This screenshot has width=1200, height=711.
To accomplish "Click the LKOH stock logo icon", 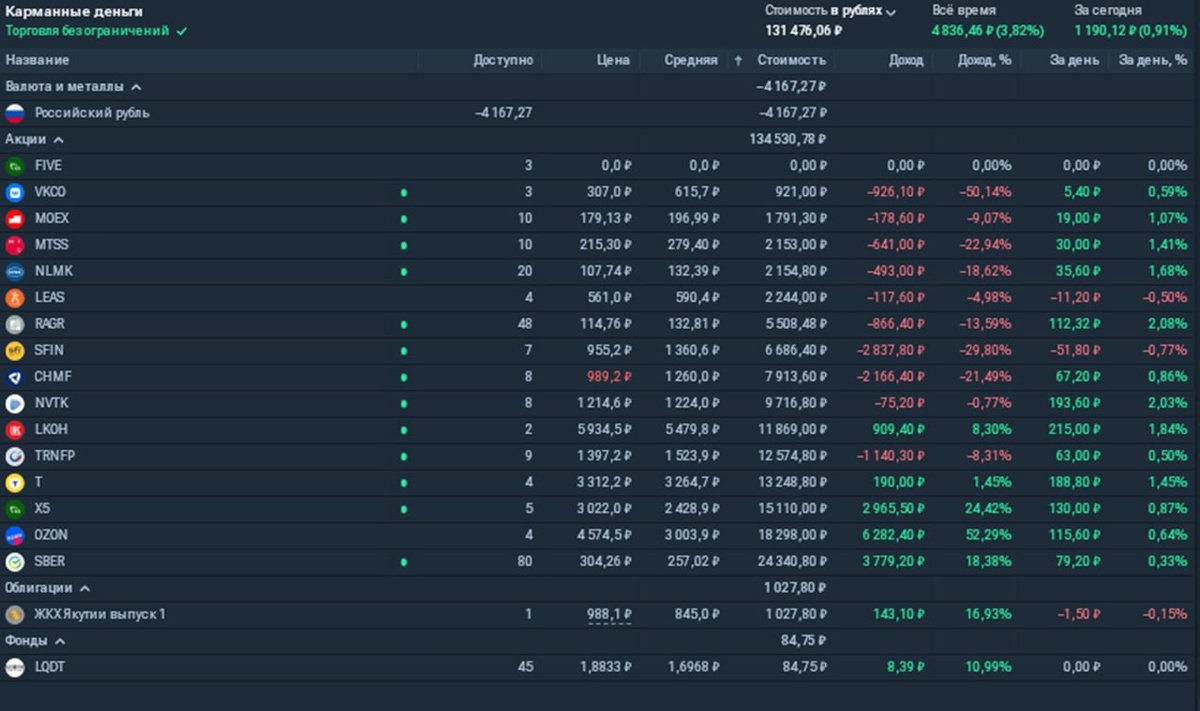I will click(15, 430).
